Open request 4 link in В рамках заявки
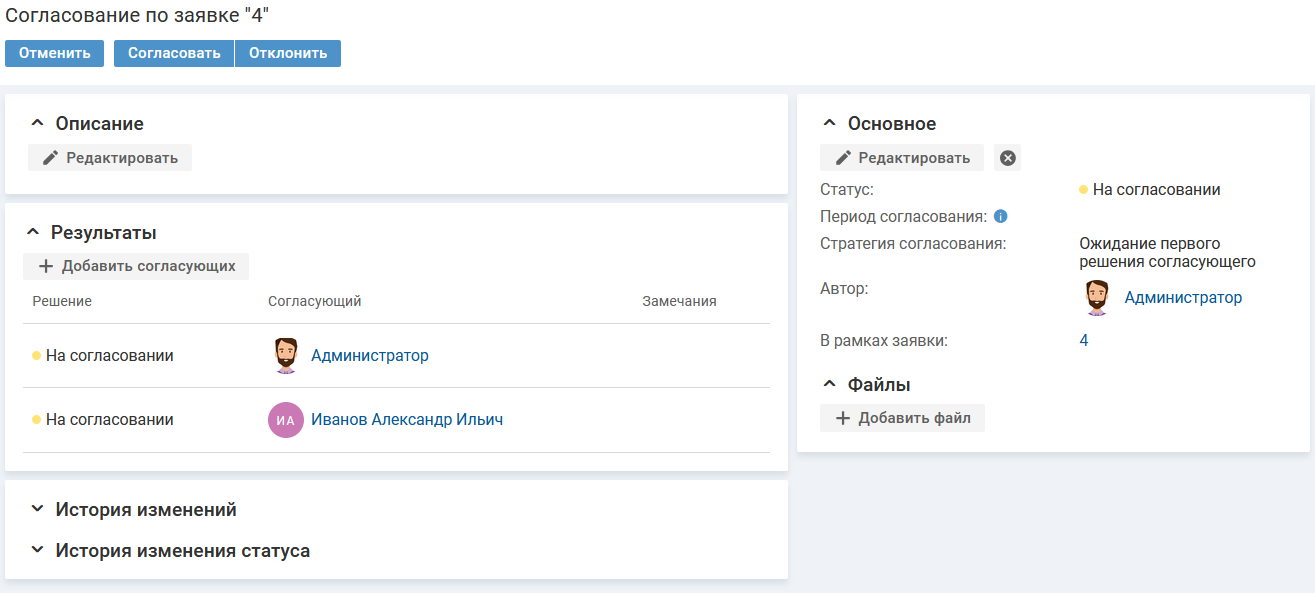Screen dimensions: 1315x593 pos(1084,341)
